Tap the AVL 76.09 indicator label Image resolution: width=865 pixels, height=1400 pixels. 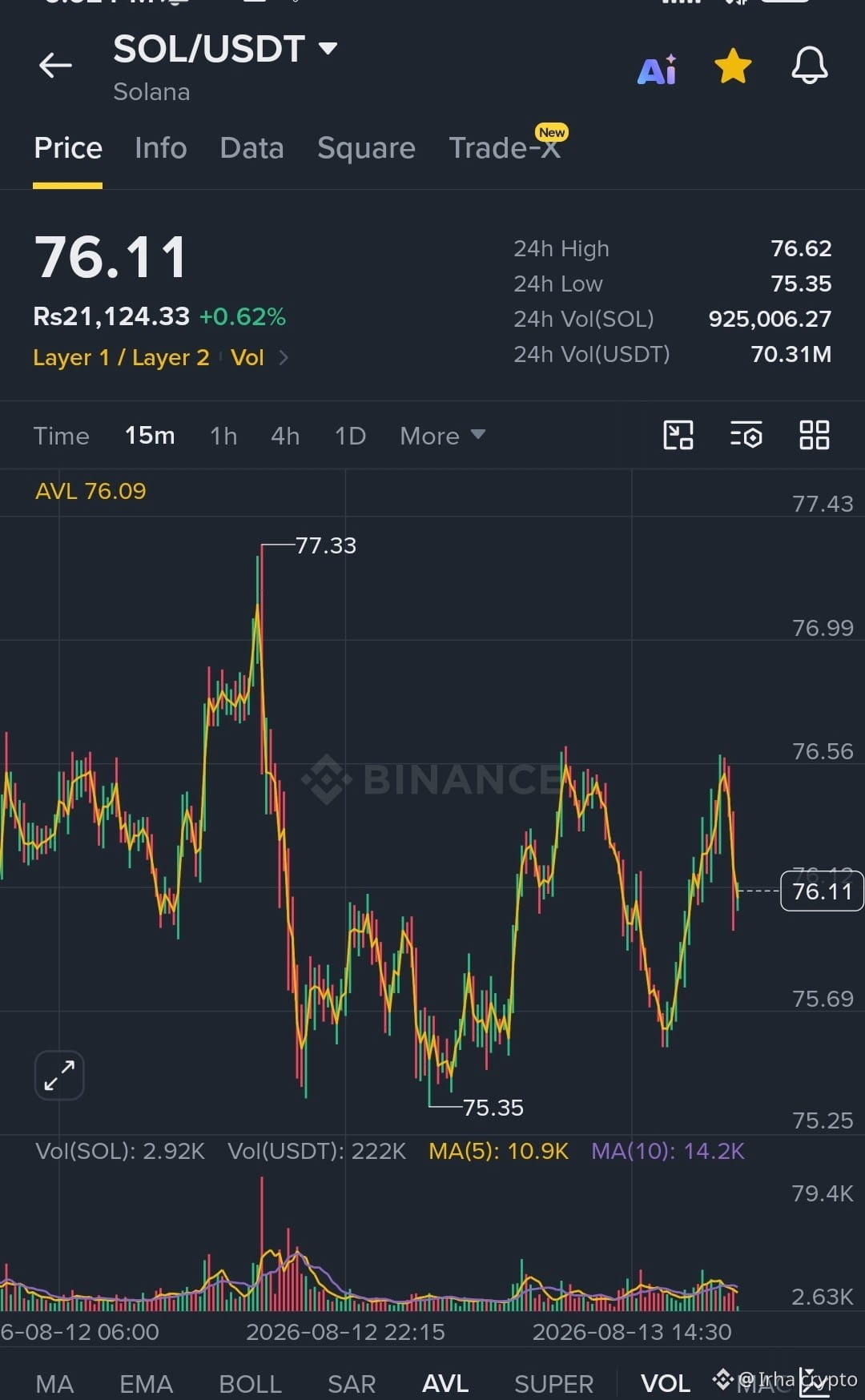[91, 491]
